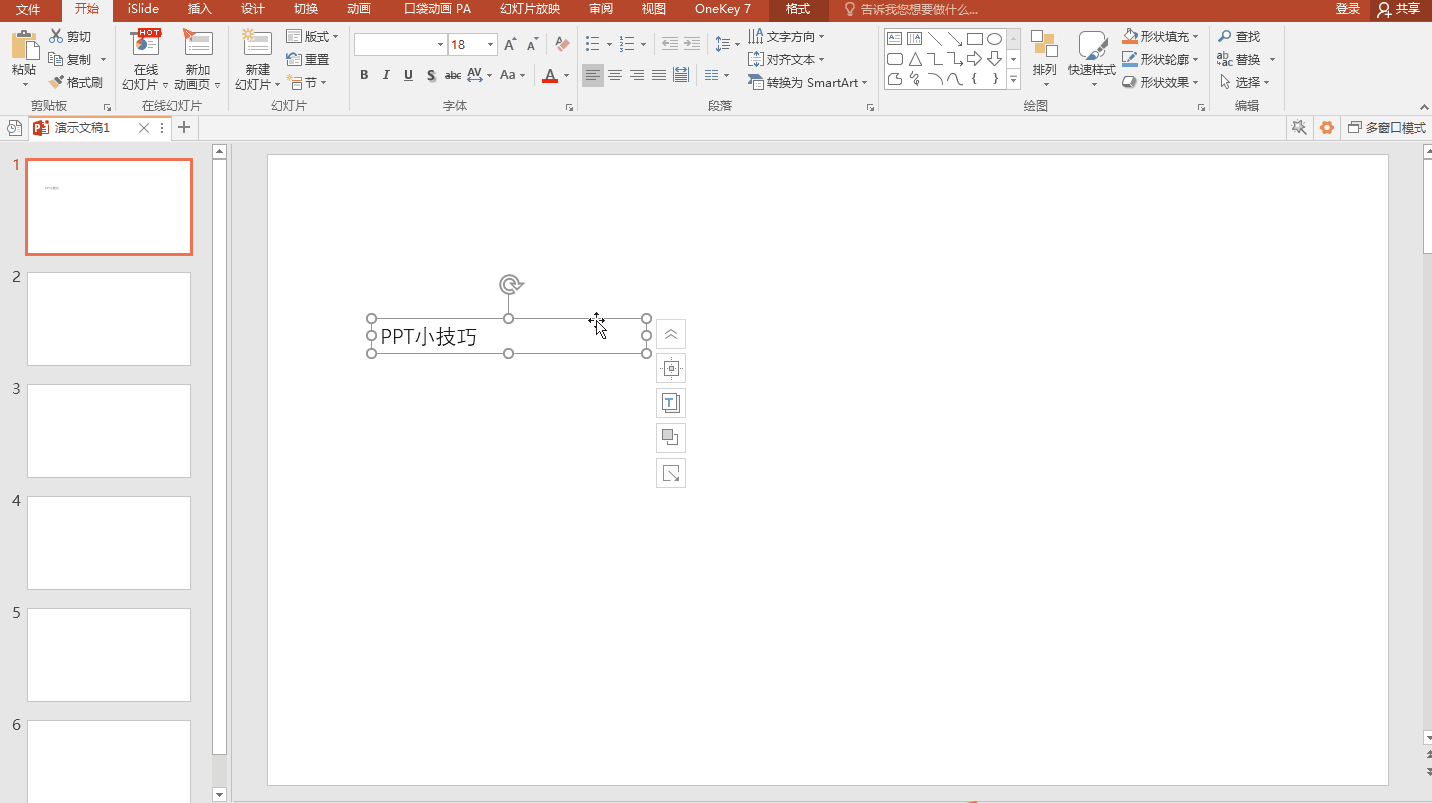Click the Cut (剪切) scissors button
The image size is (1432, 803).
[70, 36]
